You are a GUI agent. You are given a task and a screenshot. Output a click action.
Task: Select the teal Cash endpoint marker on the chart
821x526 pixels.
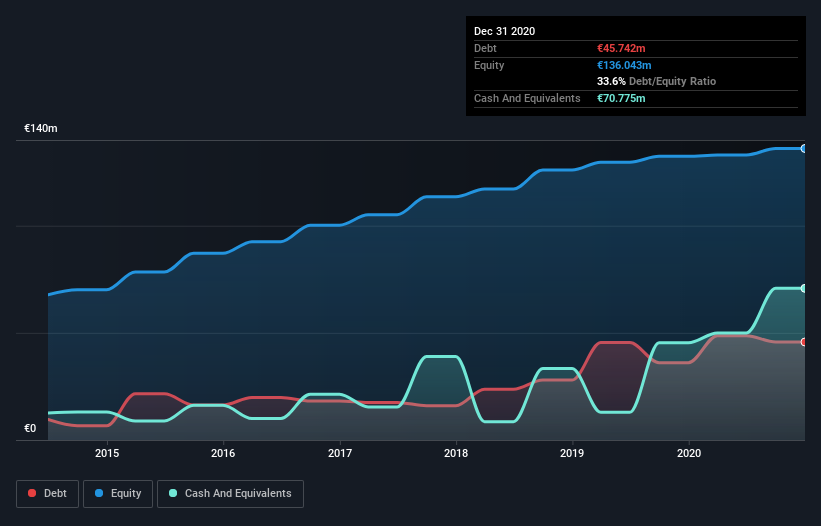803,288
